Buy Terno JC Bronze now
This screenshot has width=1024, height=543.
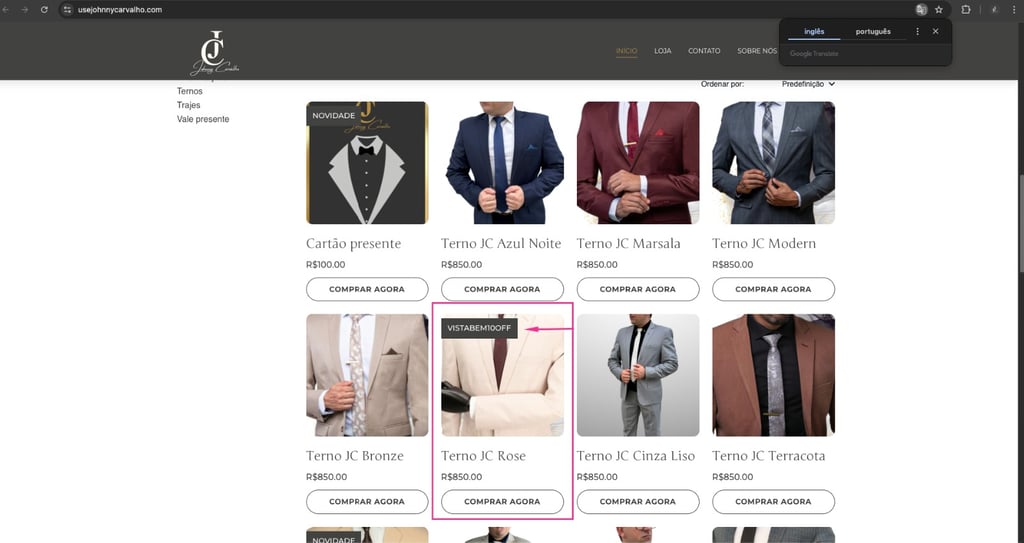click(x=367, y=501)
